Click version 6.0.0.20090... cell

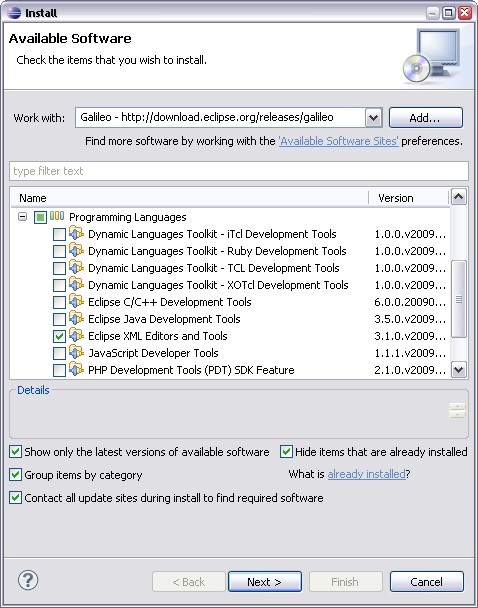point(410,302)
